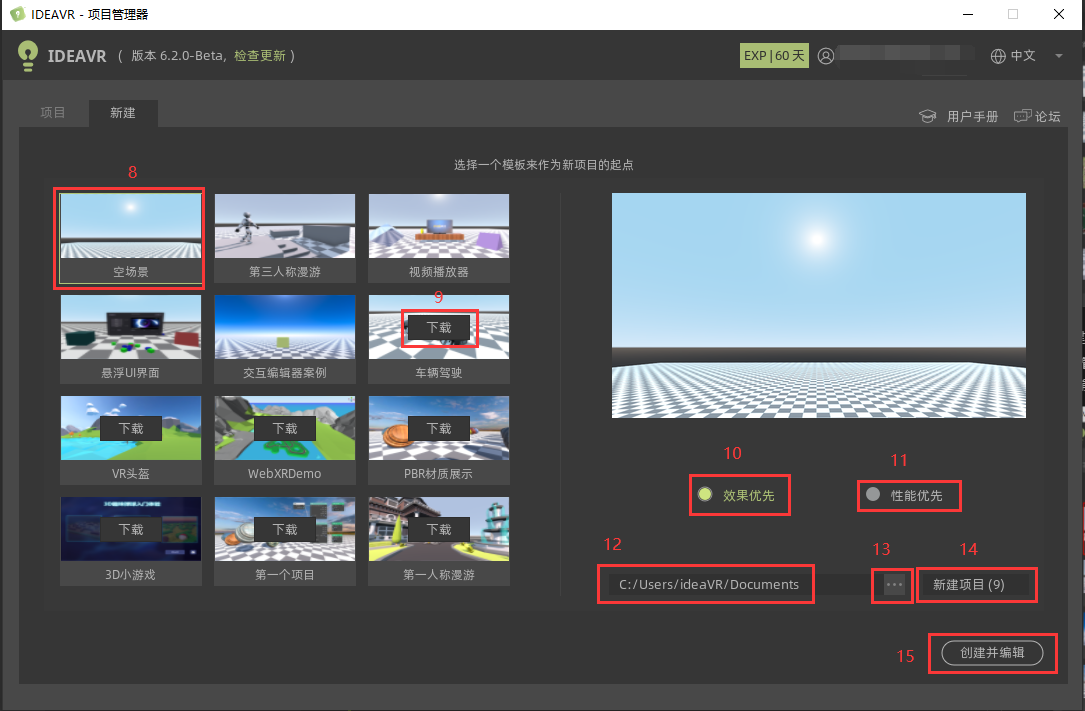This screenshot has width=1085, height=711.
Task: Click the globe language icon
Action: click(x=998, y=56)
